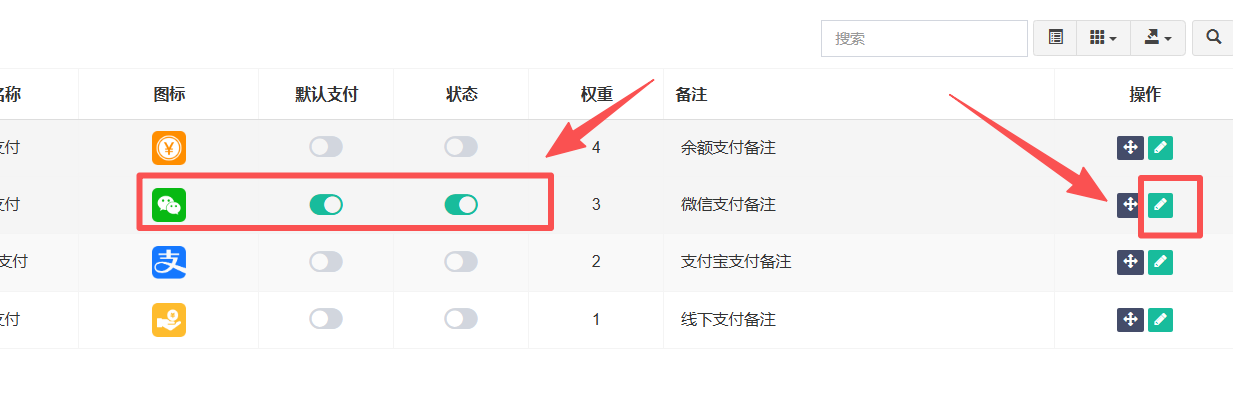
Task: Disable WeChat default payment toggle
Action: [x=326, y=205]
